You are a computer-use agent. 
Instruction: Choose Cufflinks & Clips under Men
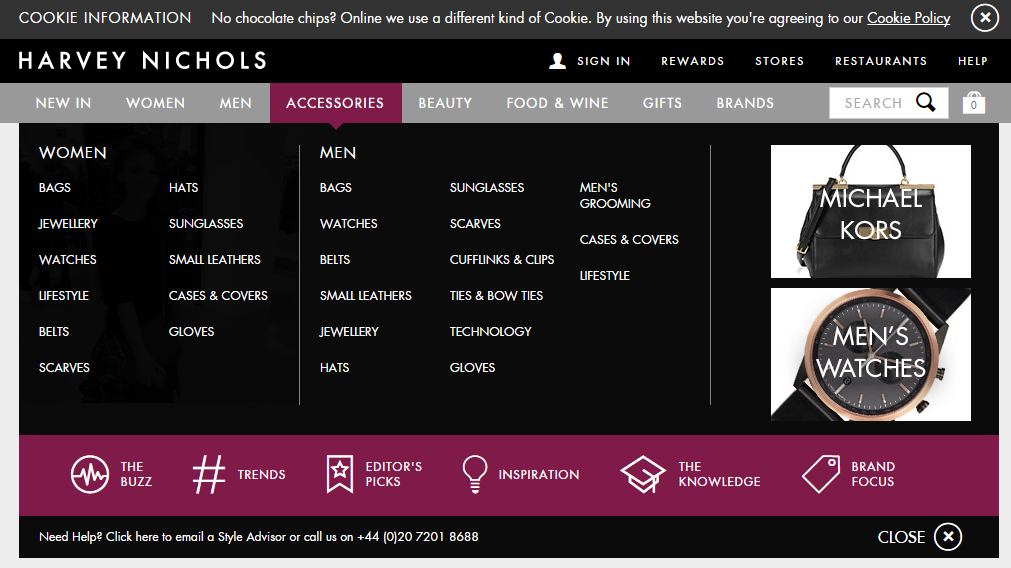pos(502,260)
